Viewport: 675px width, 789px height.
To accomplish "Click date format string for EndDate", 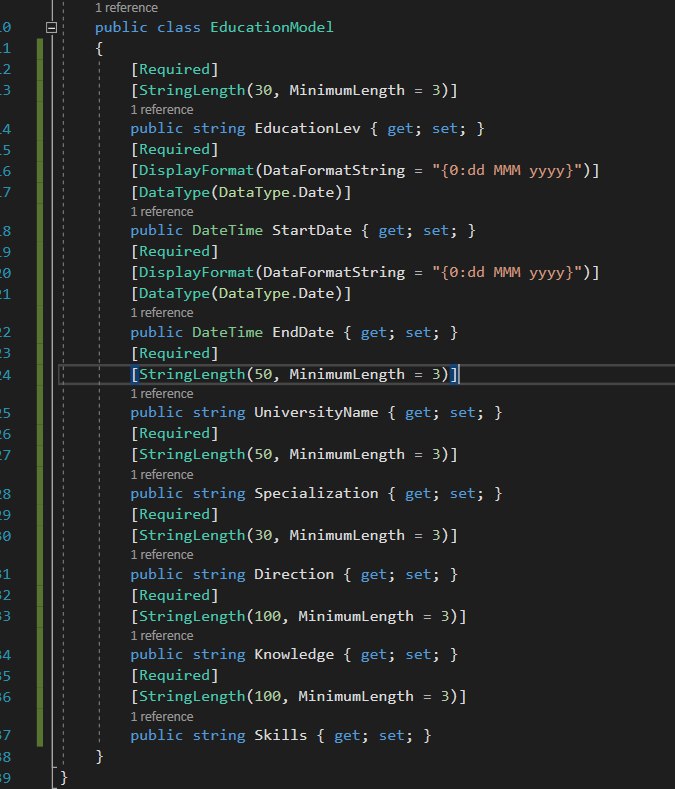I will coord(507,273).
